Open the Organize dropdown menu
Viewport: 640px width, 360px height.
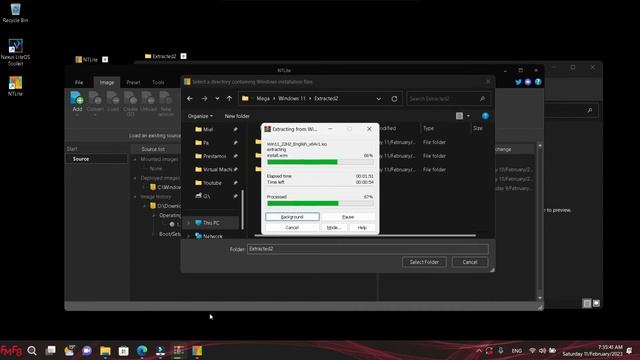tap(200, 116)
